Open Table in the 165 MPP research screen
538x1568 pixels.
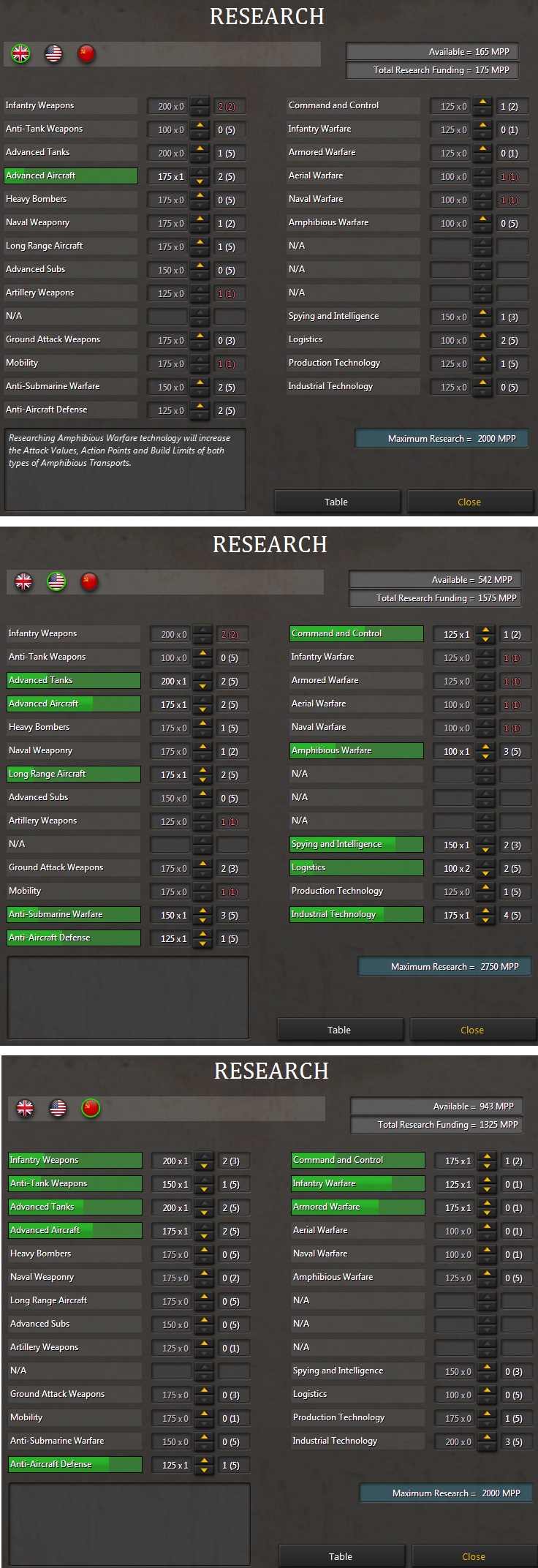pos(337,502)
